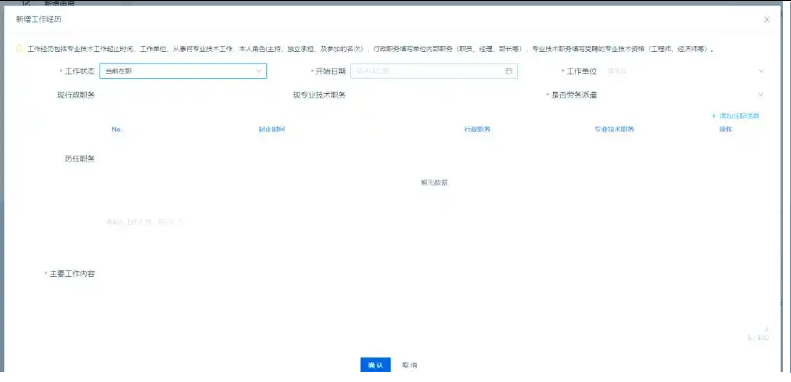Click the 取消 button
Viewport: 791px width, 382px height.
pyautogui.click(x=409, y=365)
